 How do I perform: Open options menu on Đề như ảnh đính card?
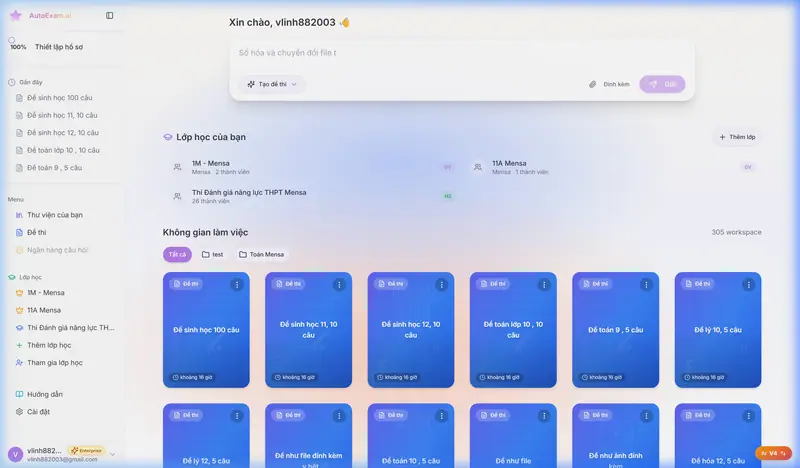pyautogui.click(x=646, y=416)
